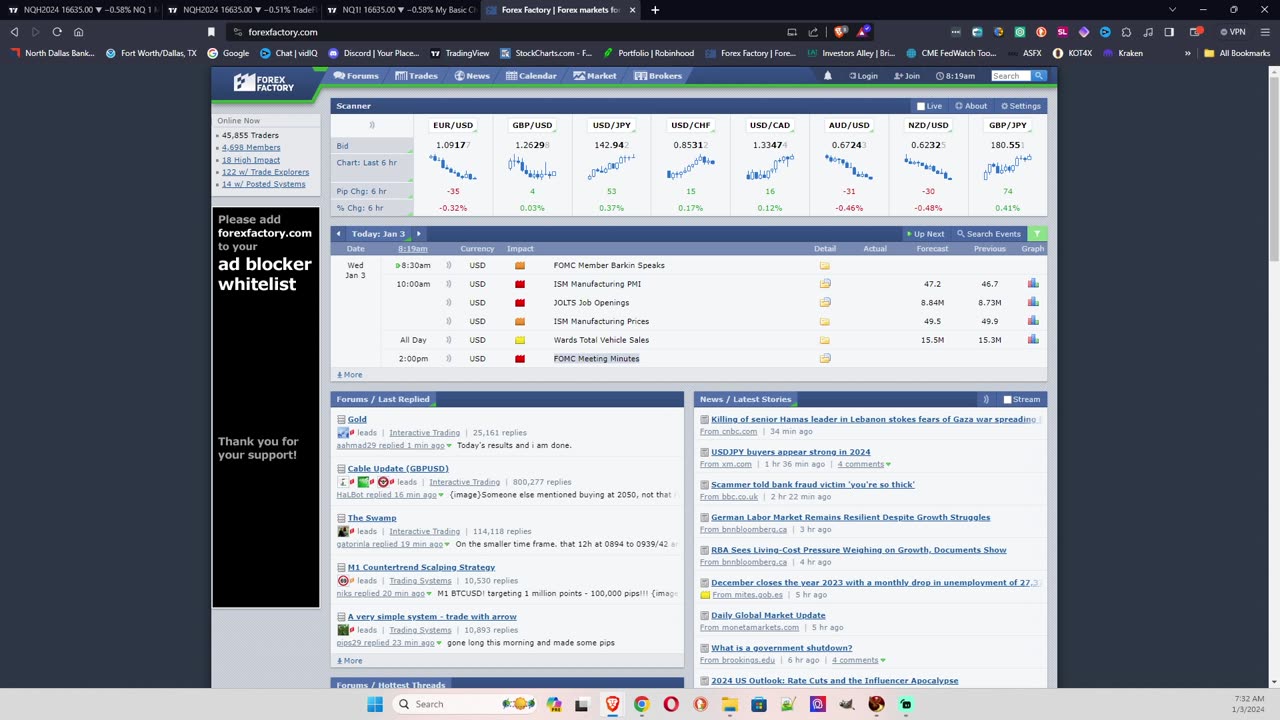Show graph for ISM Manufacturing Prices
The image size is (1280, 720).
(1033, 321)
